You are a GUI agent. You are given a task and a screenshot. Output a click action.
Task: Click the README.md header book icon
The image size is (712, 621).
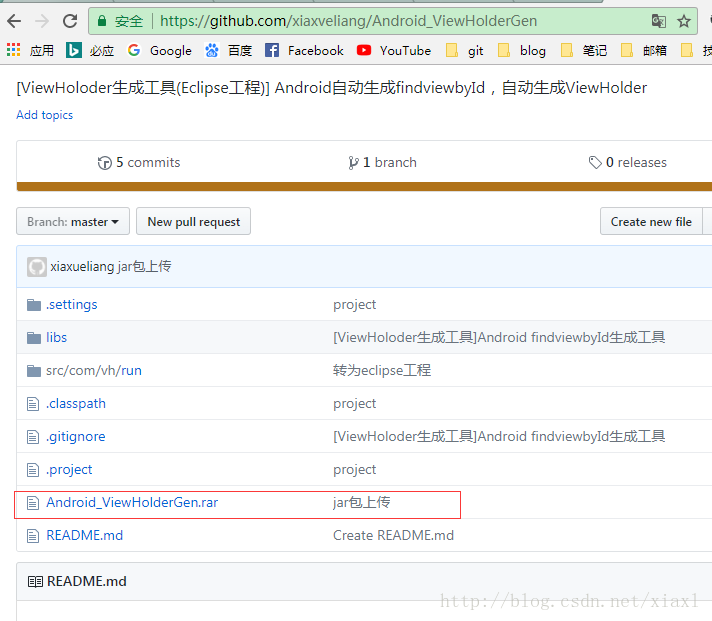pos(35,582)
